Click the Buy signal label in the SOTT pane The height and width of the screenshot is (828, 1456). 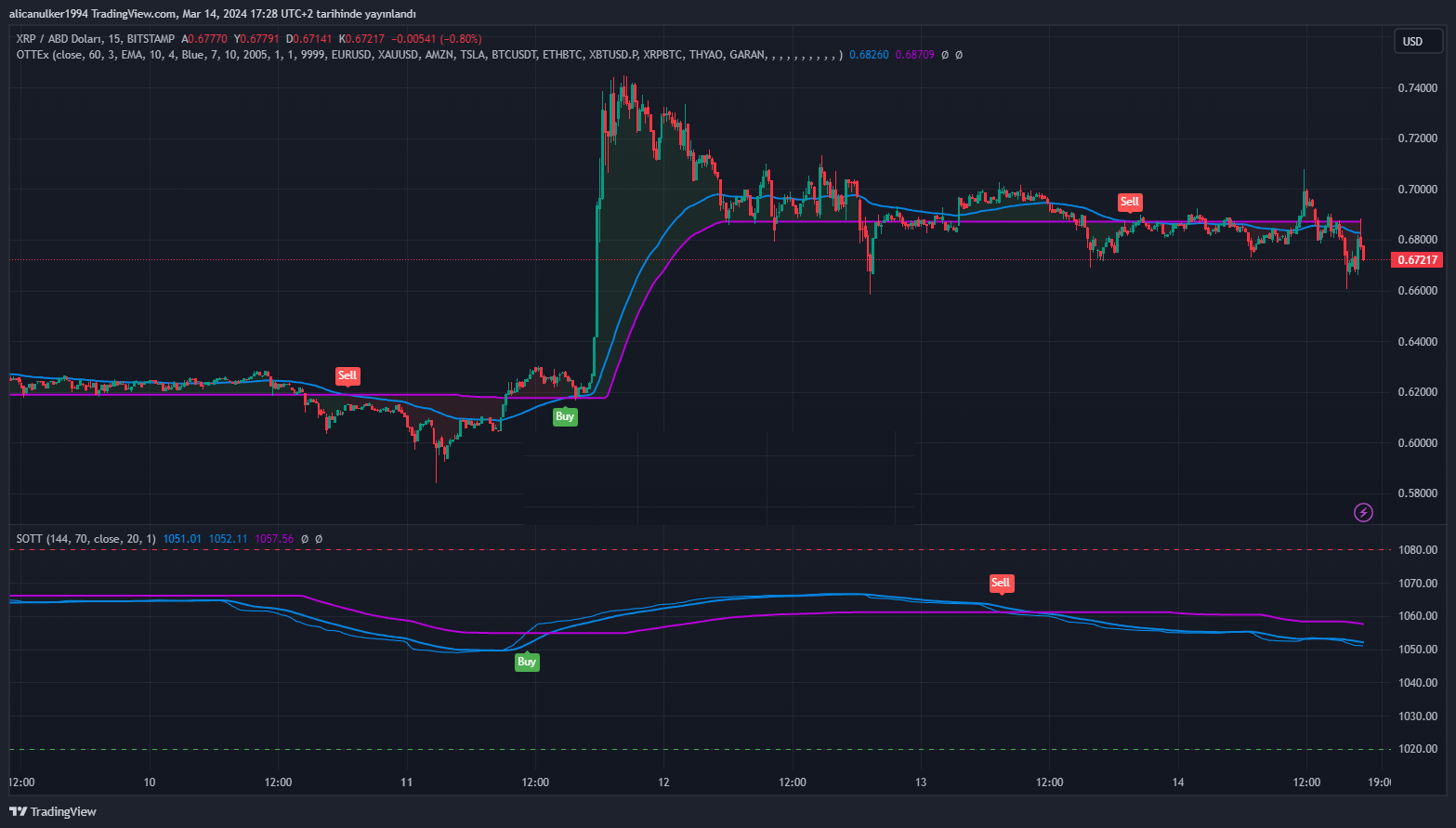click(x=527, y=662)
